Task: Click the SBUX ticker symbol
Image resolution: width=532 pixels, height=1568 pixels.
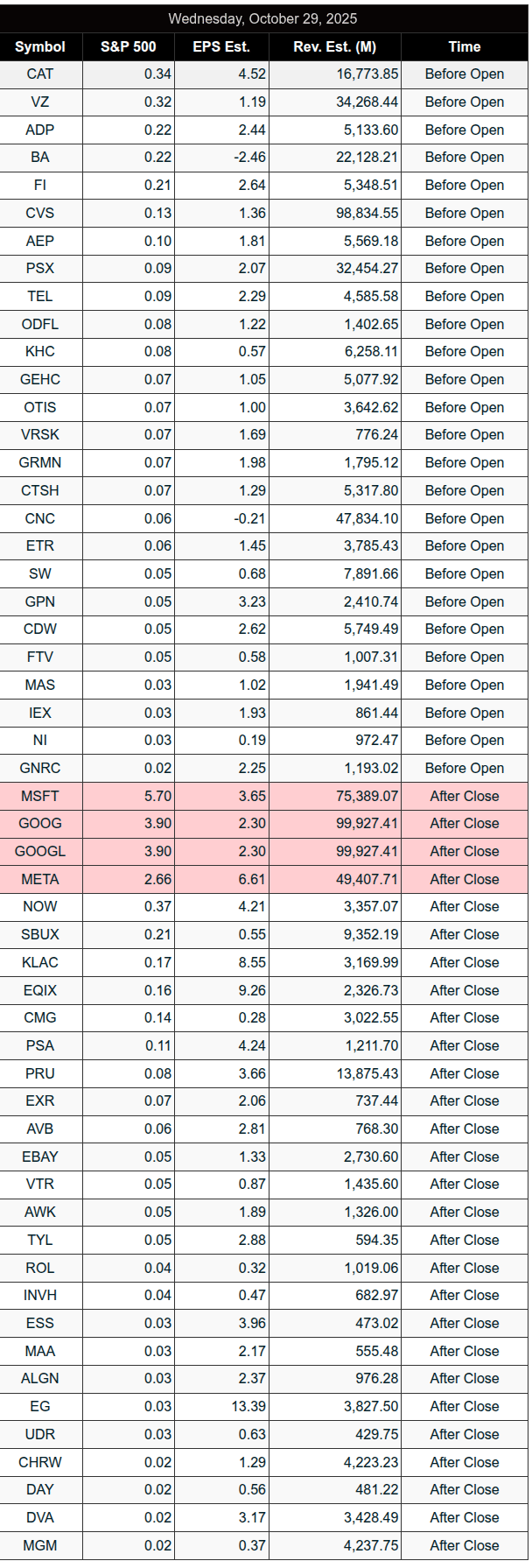Action: (40, 934)
